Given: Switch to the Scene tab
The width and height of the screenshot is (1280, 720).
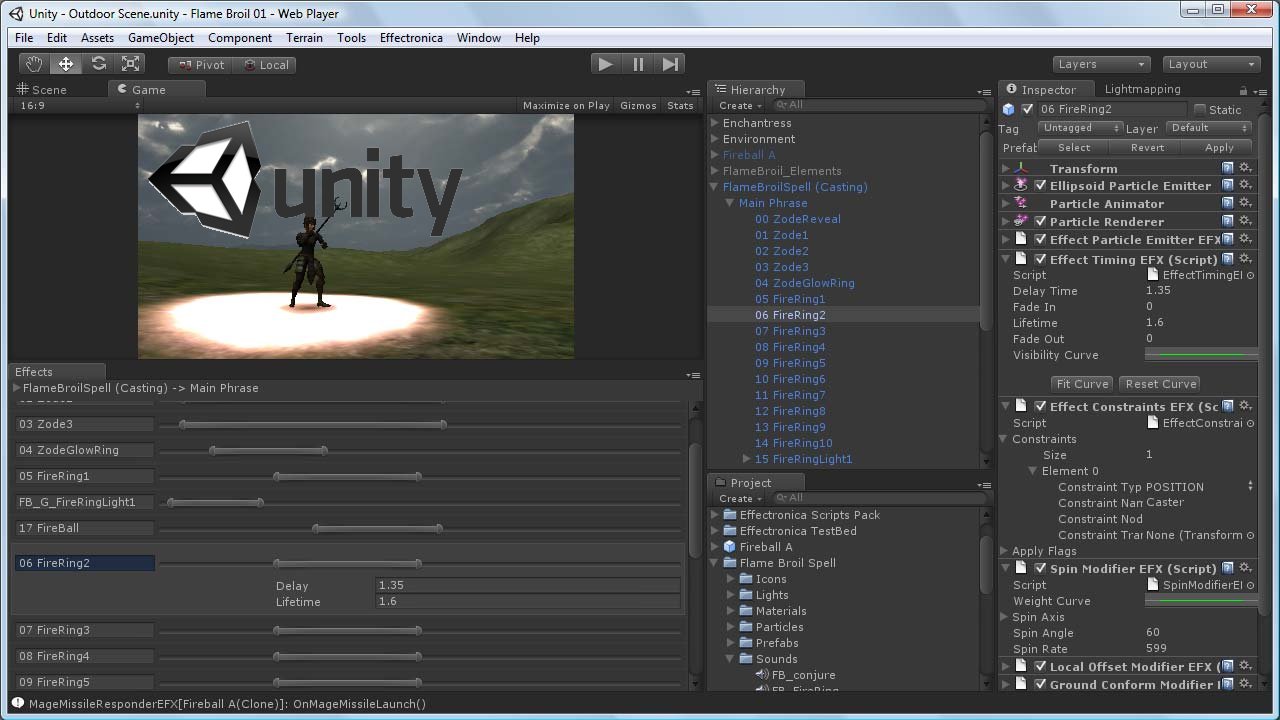Looking at the screenshot, I should pos(42,89).
